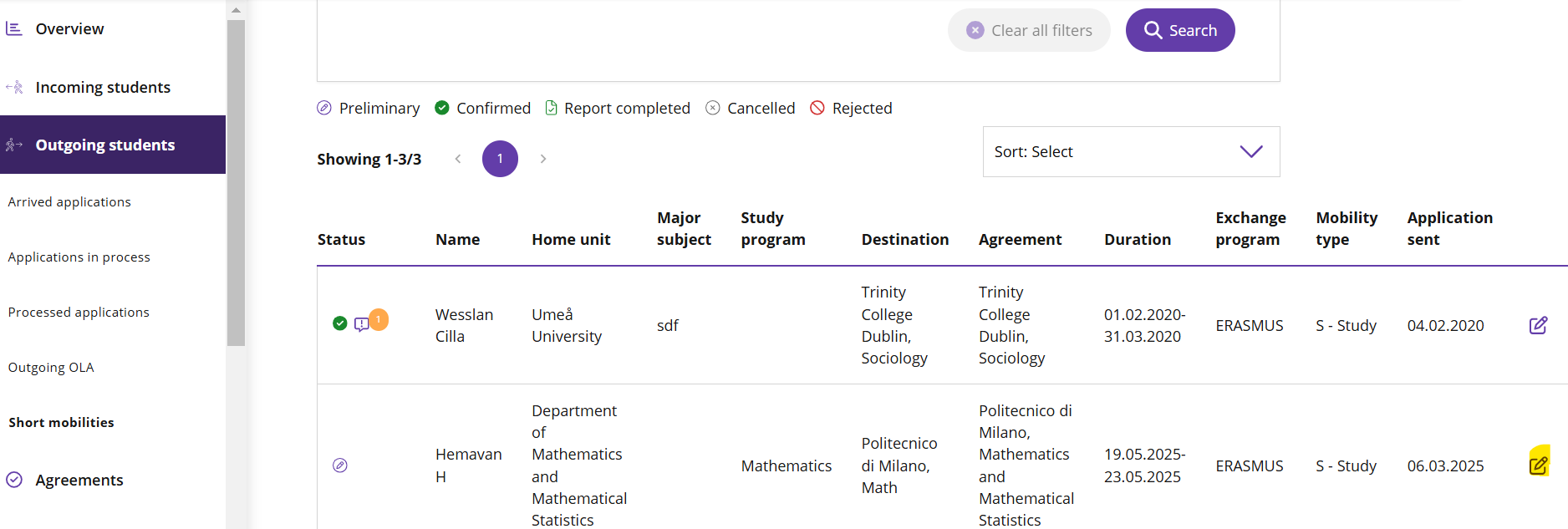
Task: Go to previous page of results
Action: click(458, 159)
